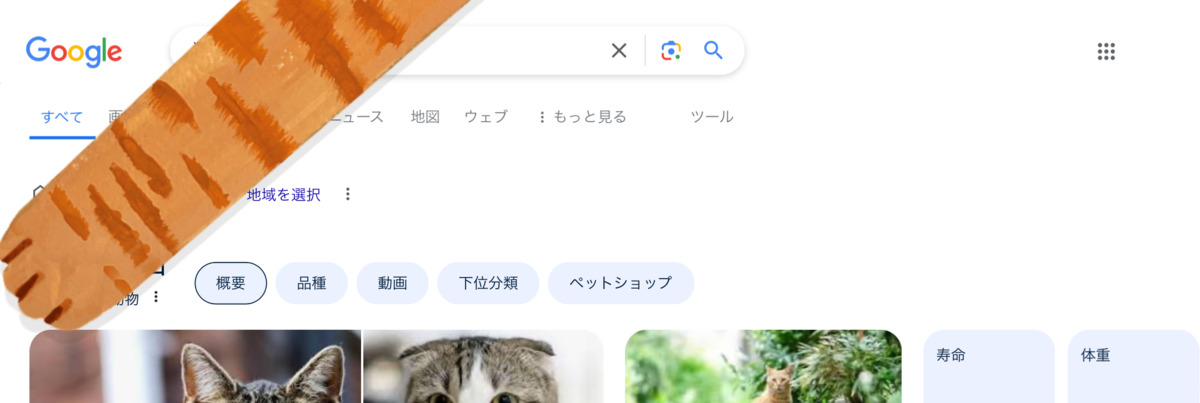Image resolution: width=1200 pixels, height=403 pixels.
Task: Select the すべて tab
Action: pyautogui.click(x=62, y=117)
